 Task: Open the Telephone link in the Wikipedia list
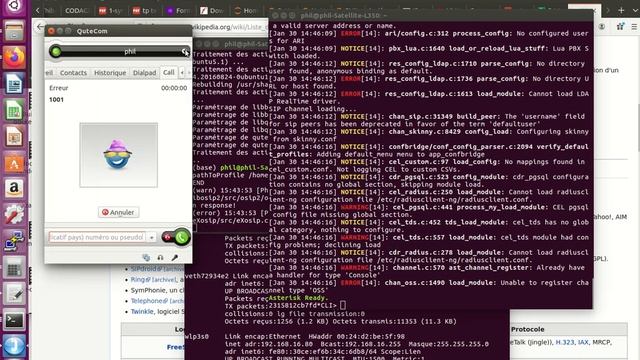[147, 301]
